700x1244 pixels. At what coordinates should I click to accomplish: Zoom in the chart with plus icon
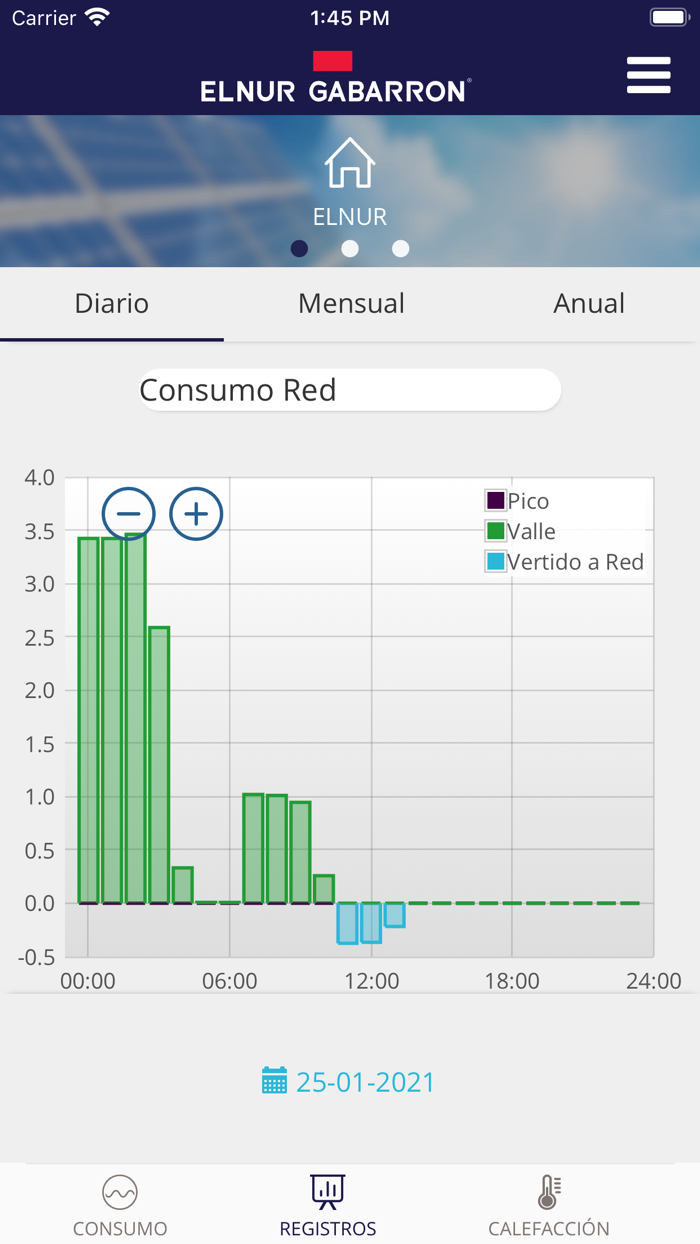[x=196, y=514]
